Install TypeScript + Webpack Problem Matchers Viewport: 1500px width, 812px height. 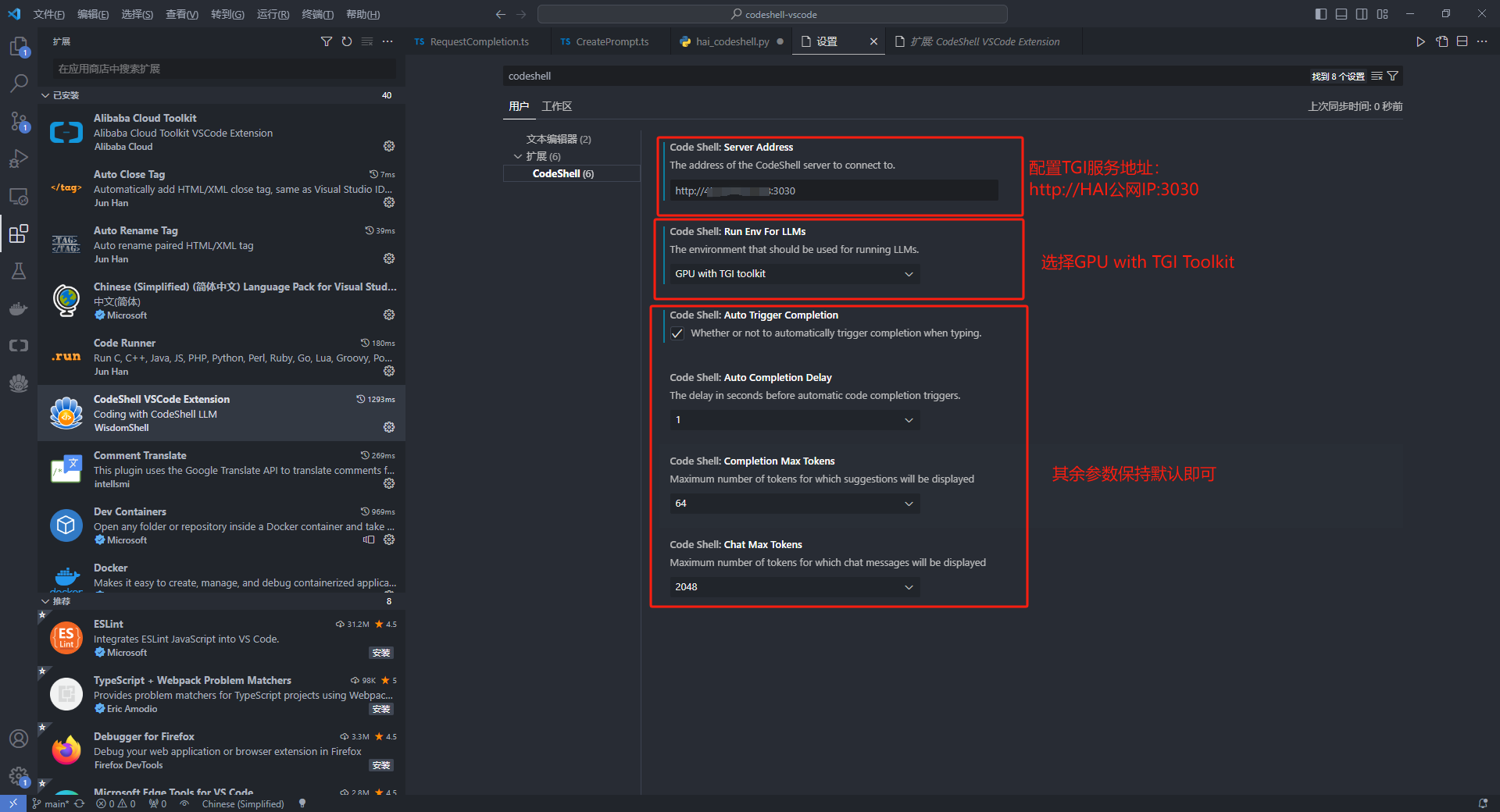click(x=381, y=709)
